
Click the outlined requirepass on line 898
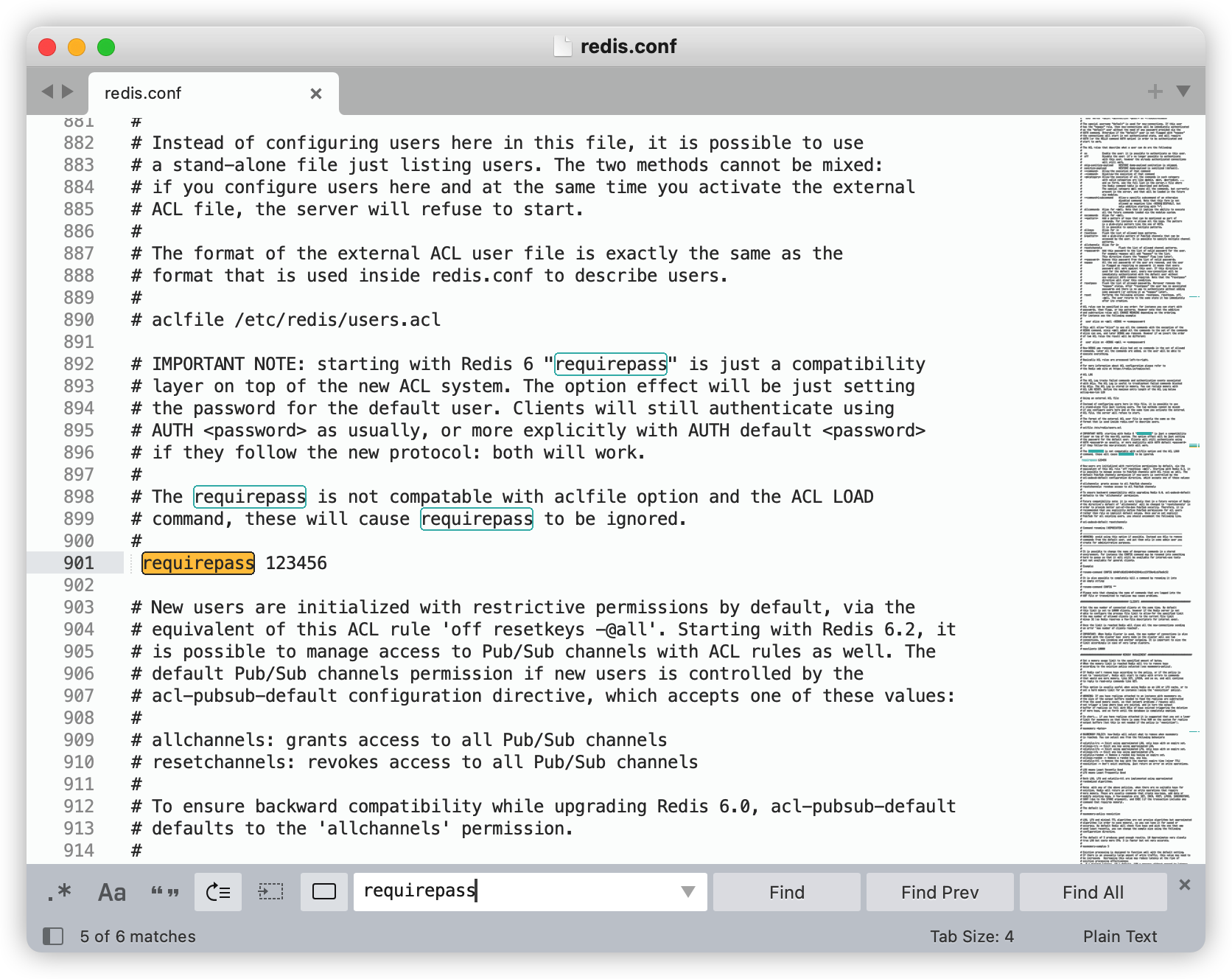point(250,497)
